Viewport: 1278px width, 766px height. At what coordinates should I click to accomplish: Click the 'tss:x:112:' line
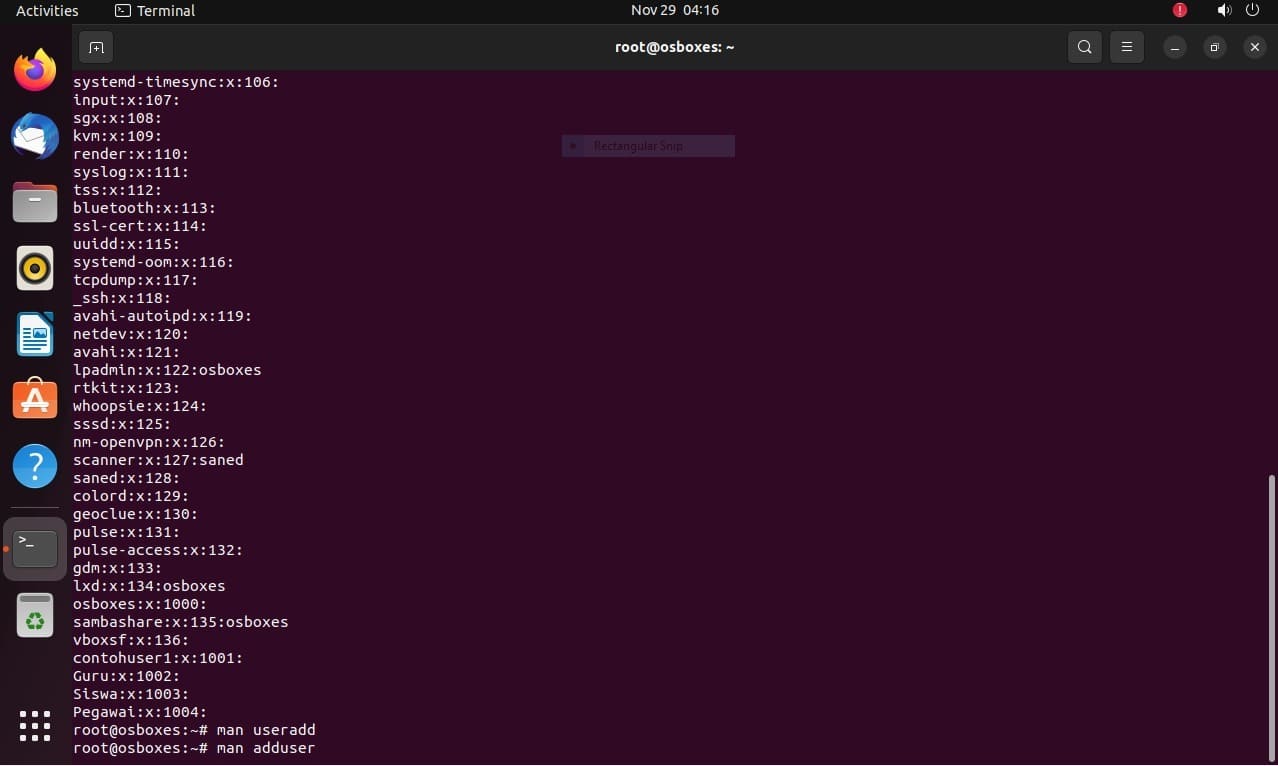[118, 190]
